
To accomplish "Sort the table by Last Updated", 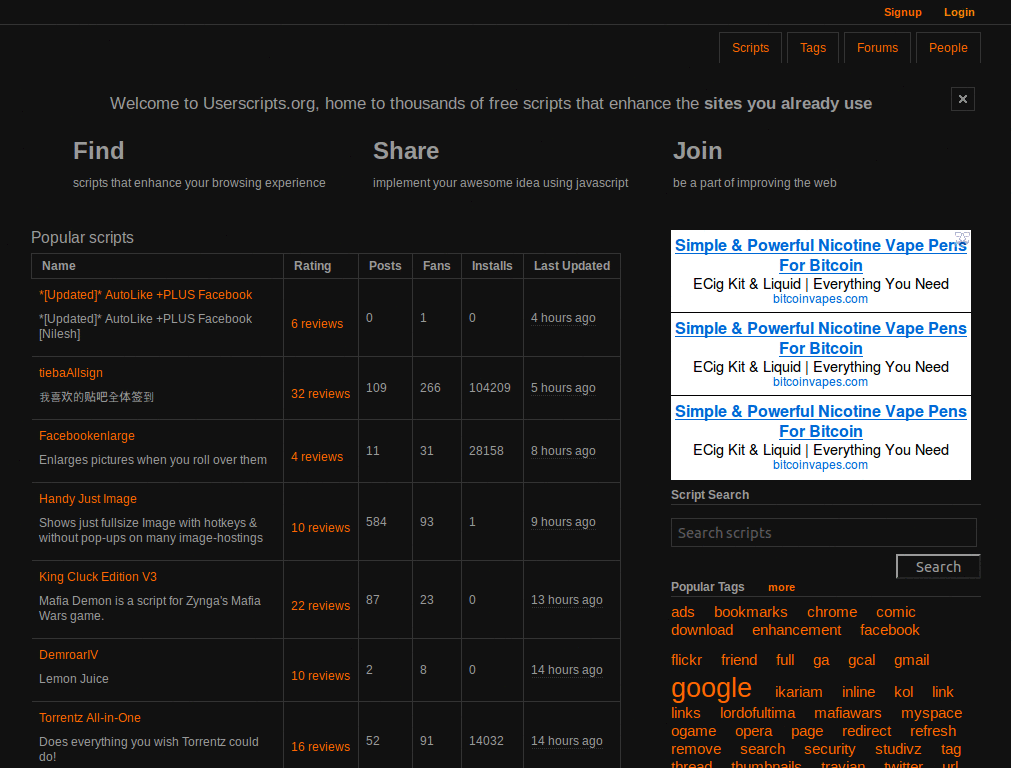I will tap(571, 266).
